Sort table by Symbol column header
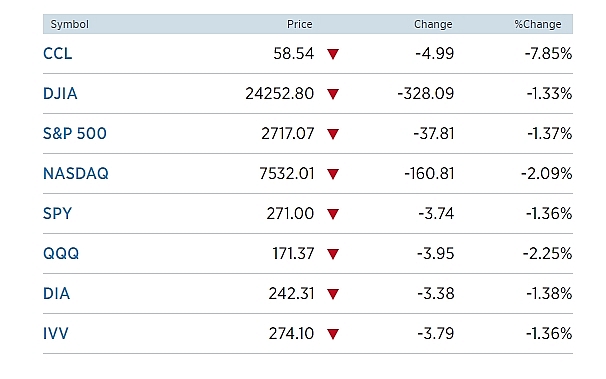The height and width of the screenshot is (379, 606). (x=70, y=24)
